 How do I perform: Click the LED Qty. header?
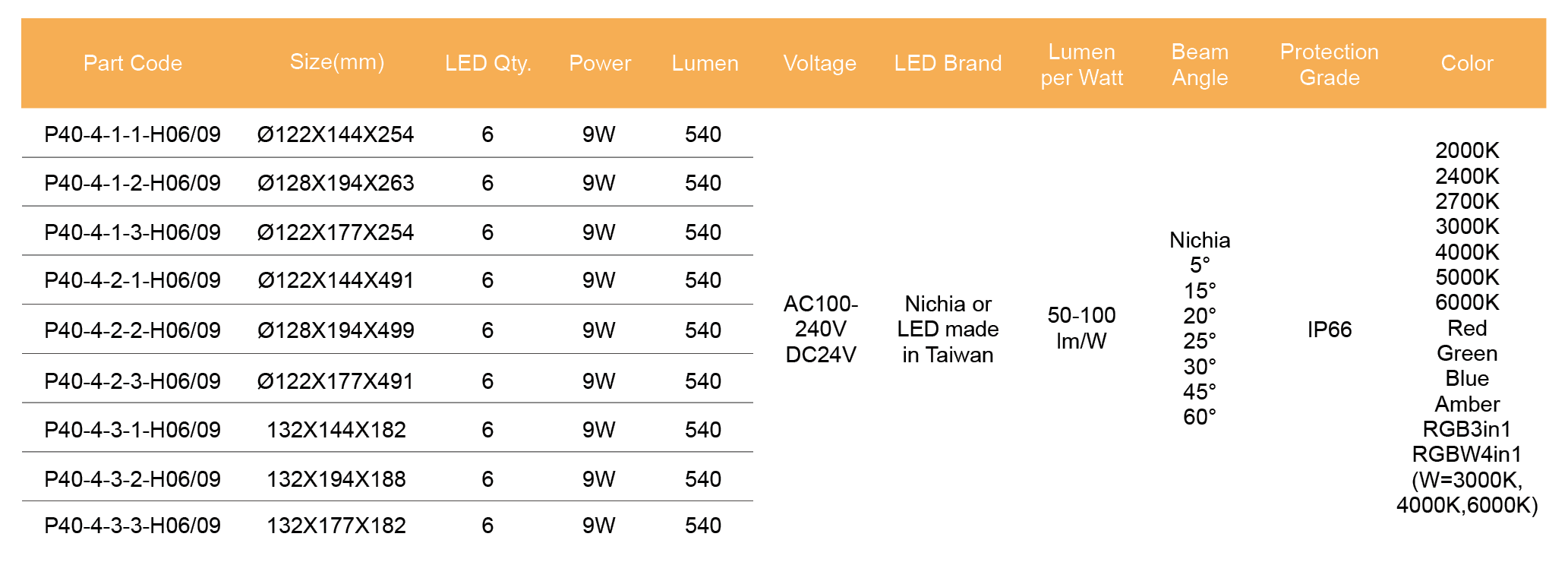pos(487,63)
